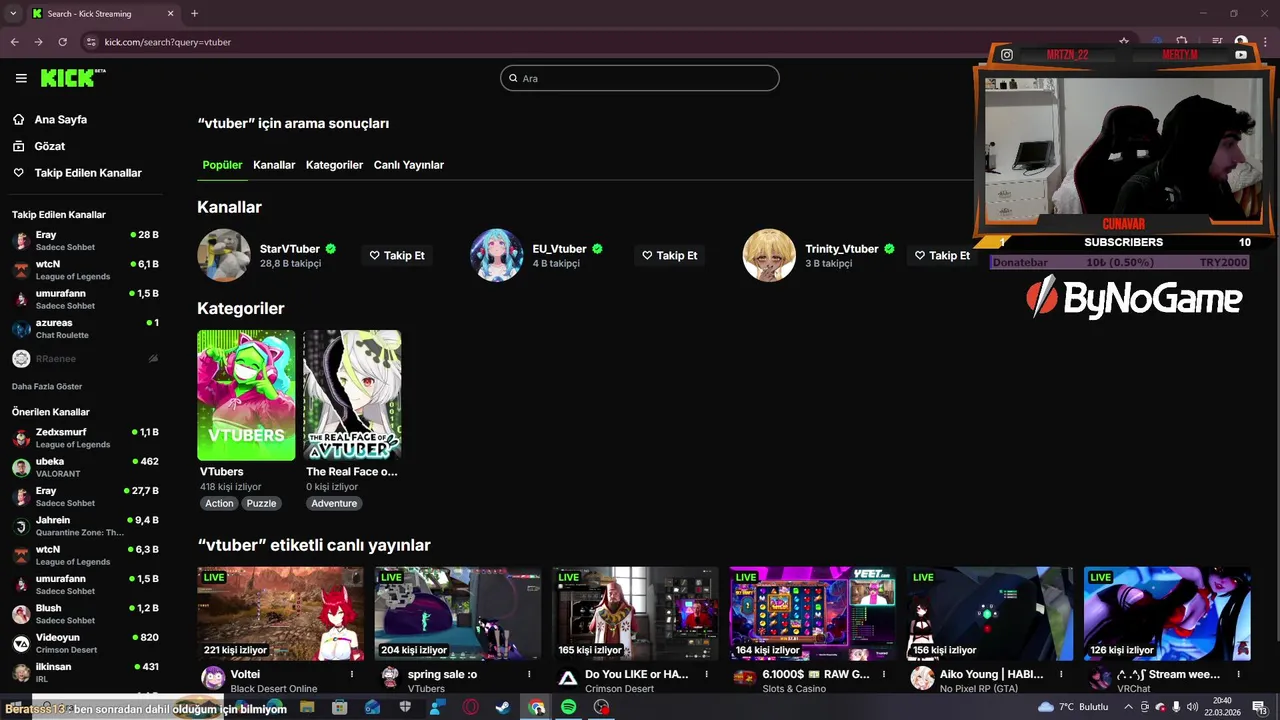Image resolution: width=1280 pixels, height=720 pixels.
Task: Follow Trinity_Vtuber with Takip Et
Action: [x=942, y=255]
